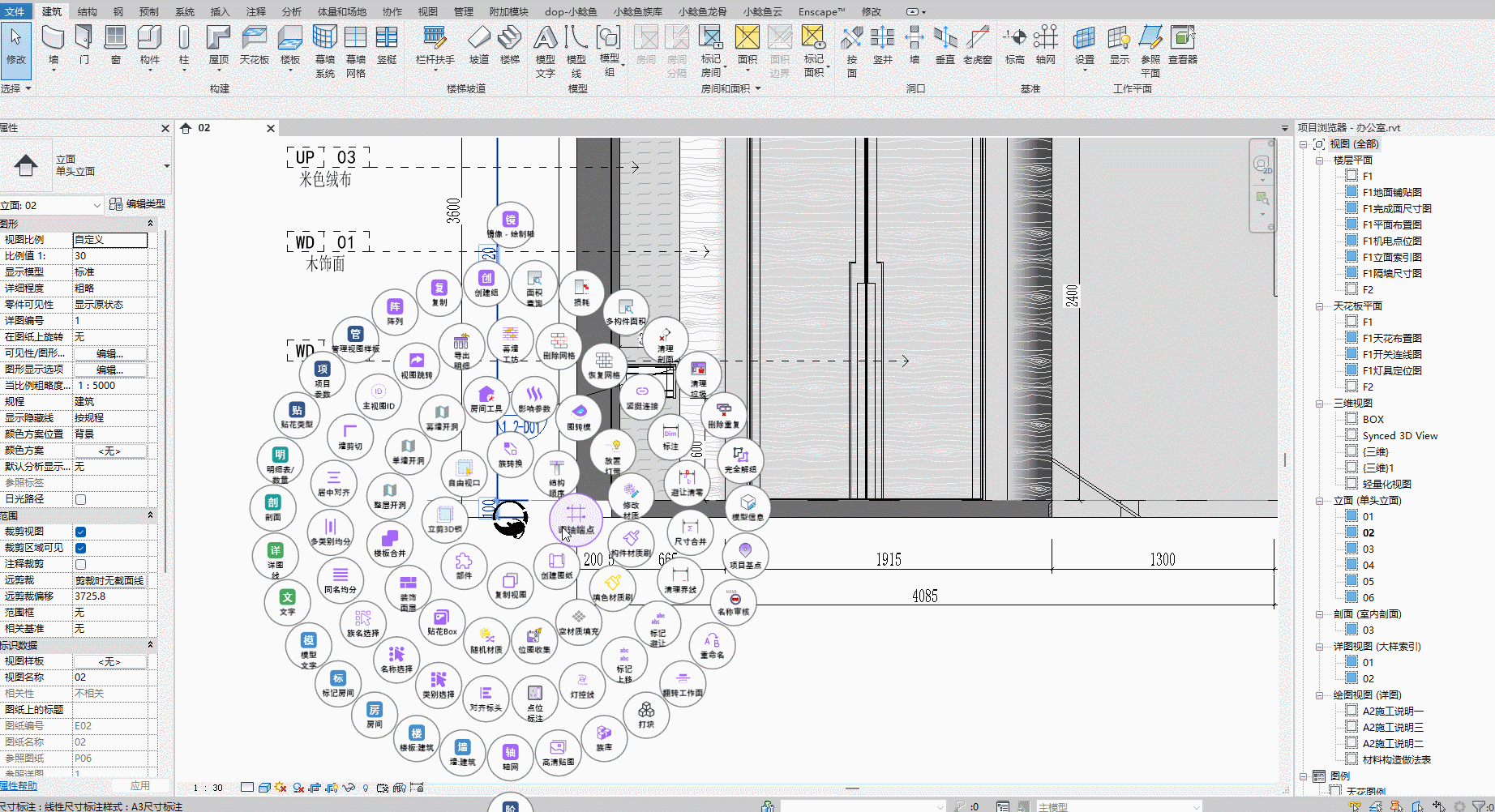Screen dimensions: 1495x812
Task: Collapse the 三维视图 tree node
Action: [1319, 404]
